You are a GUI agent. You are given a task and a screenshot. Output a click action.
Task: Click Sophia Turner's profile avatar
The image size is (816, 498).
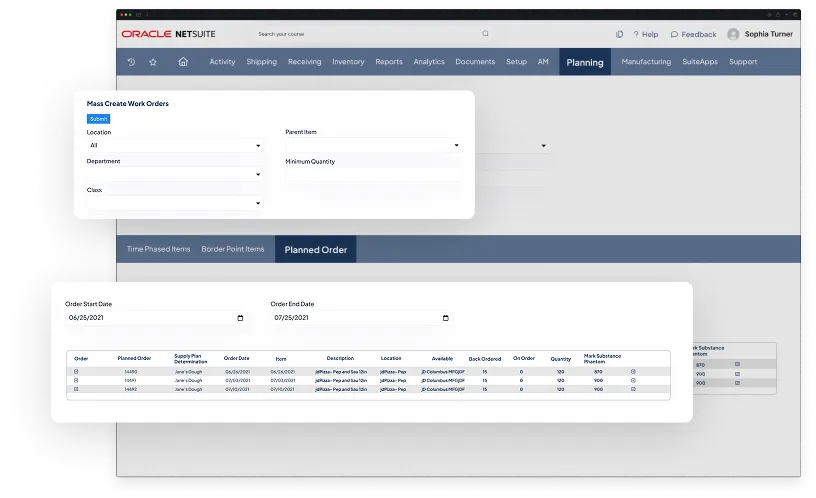[733, 34]
